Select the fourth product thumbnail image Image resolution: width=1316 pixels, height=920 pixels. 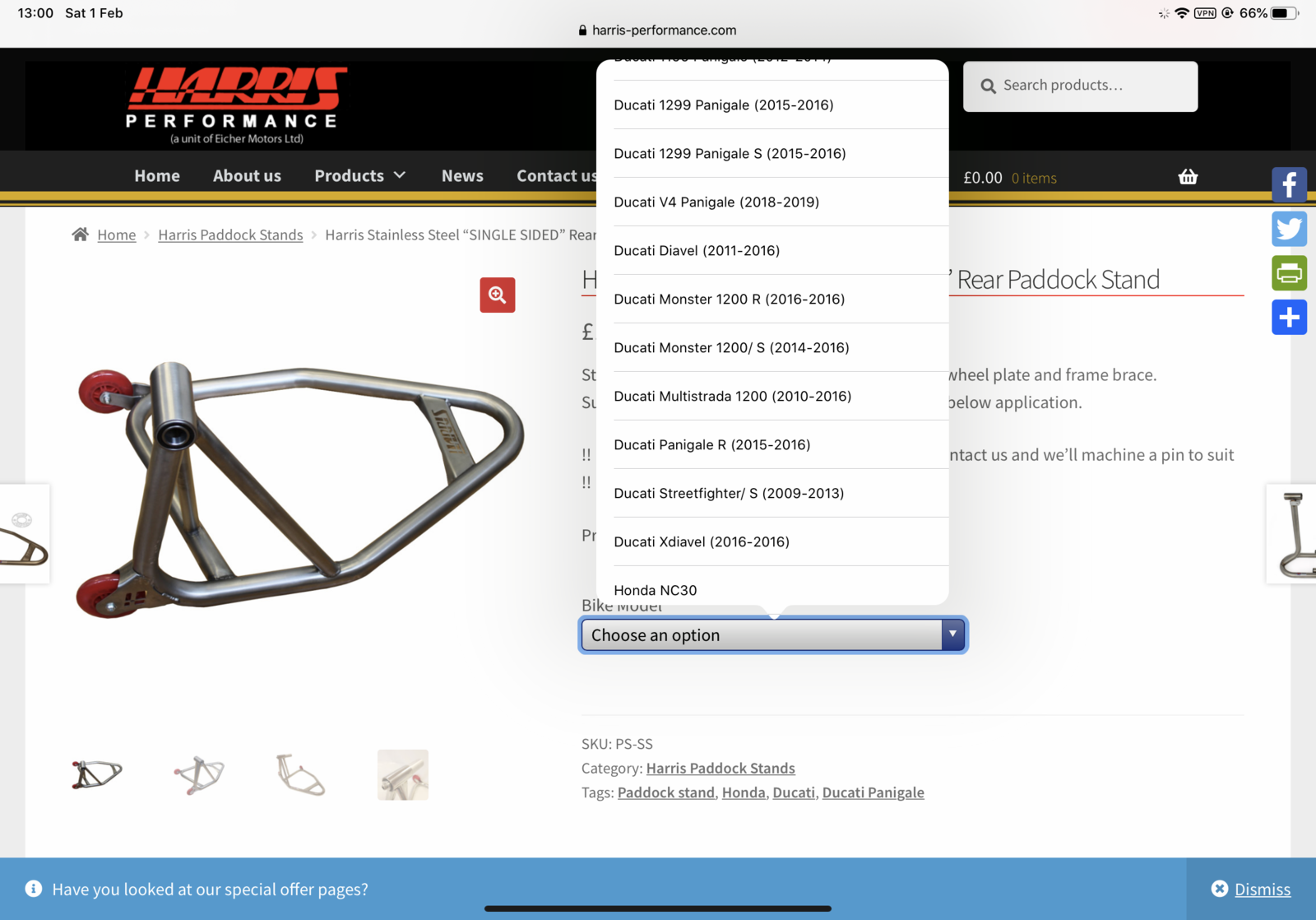(x=403, y=774)
